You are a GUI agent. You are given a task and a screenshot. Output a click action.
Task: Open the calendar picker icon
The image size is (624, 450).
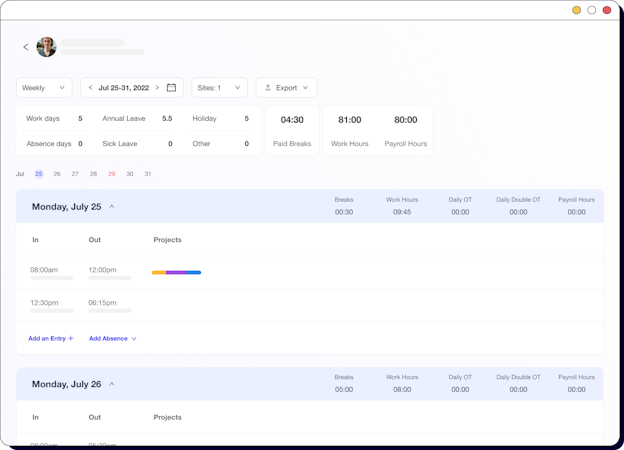click(x=171, y=88)
